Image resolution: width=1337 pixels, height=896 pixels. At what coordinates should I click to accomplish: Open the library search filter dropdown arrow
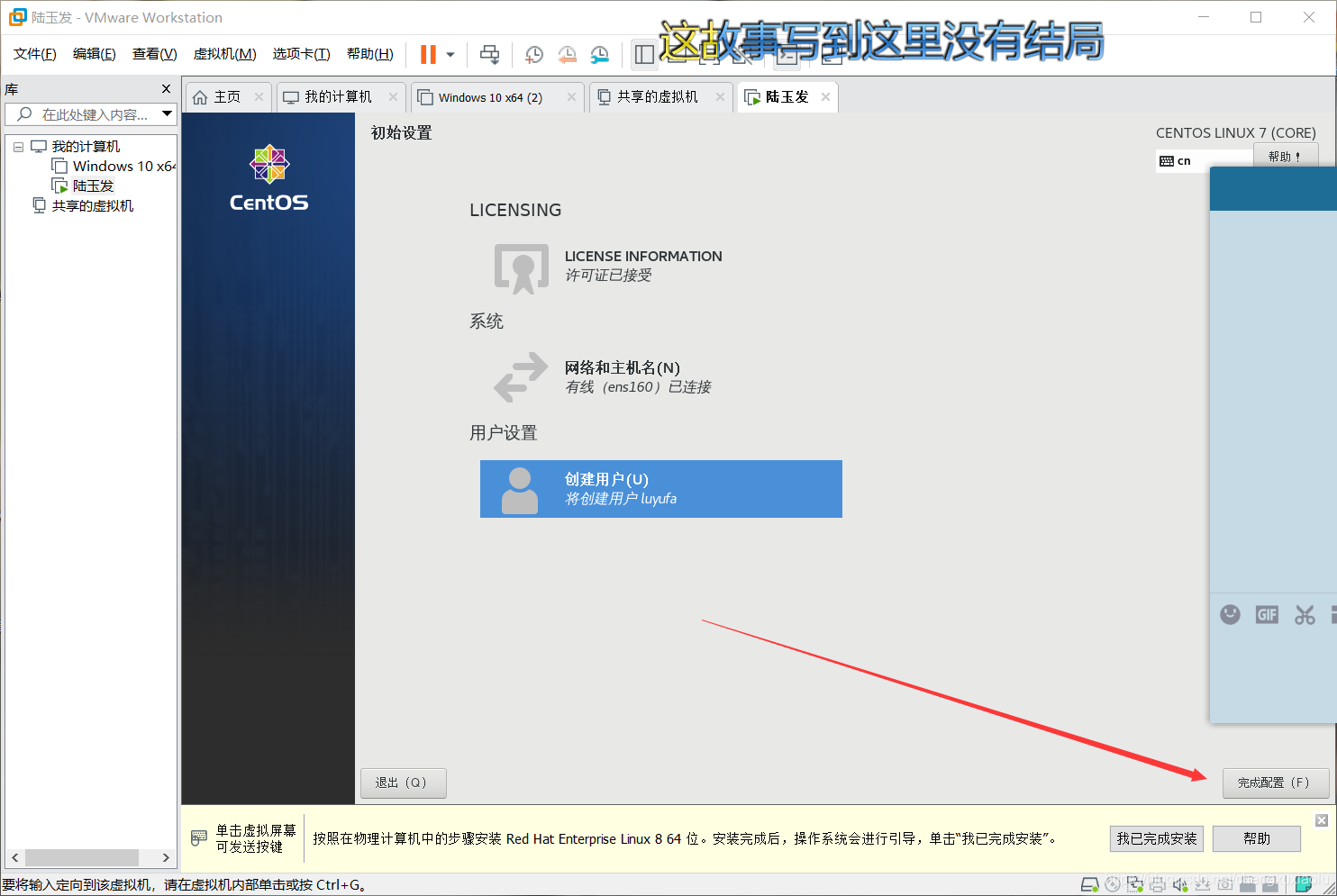coord(167,113)
